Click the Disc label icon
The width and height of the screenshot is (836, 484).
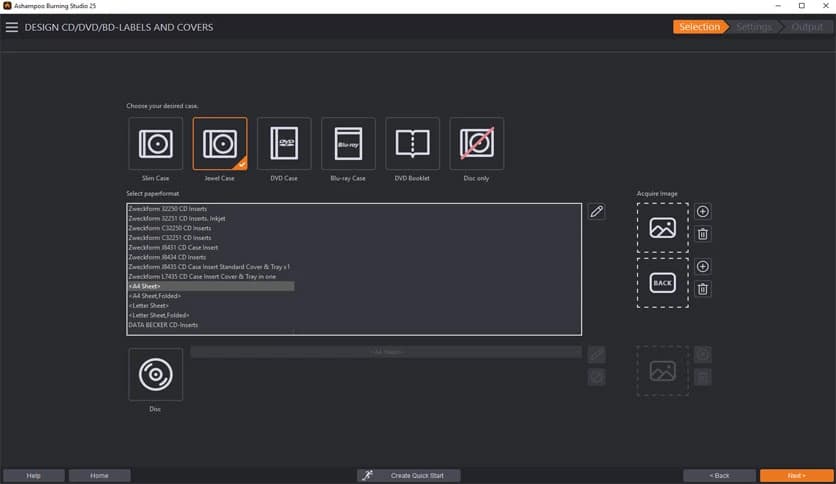pyautogui.click(x=155, y=375)
